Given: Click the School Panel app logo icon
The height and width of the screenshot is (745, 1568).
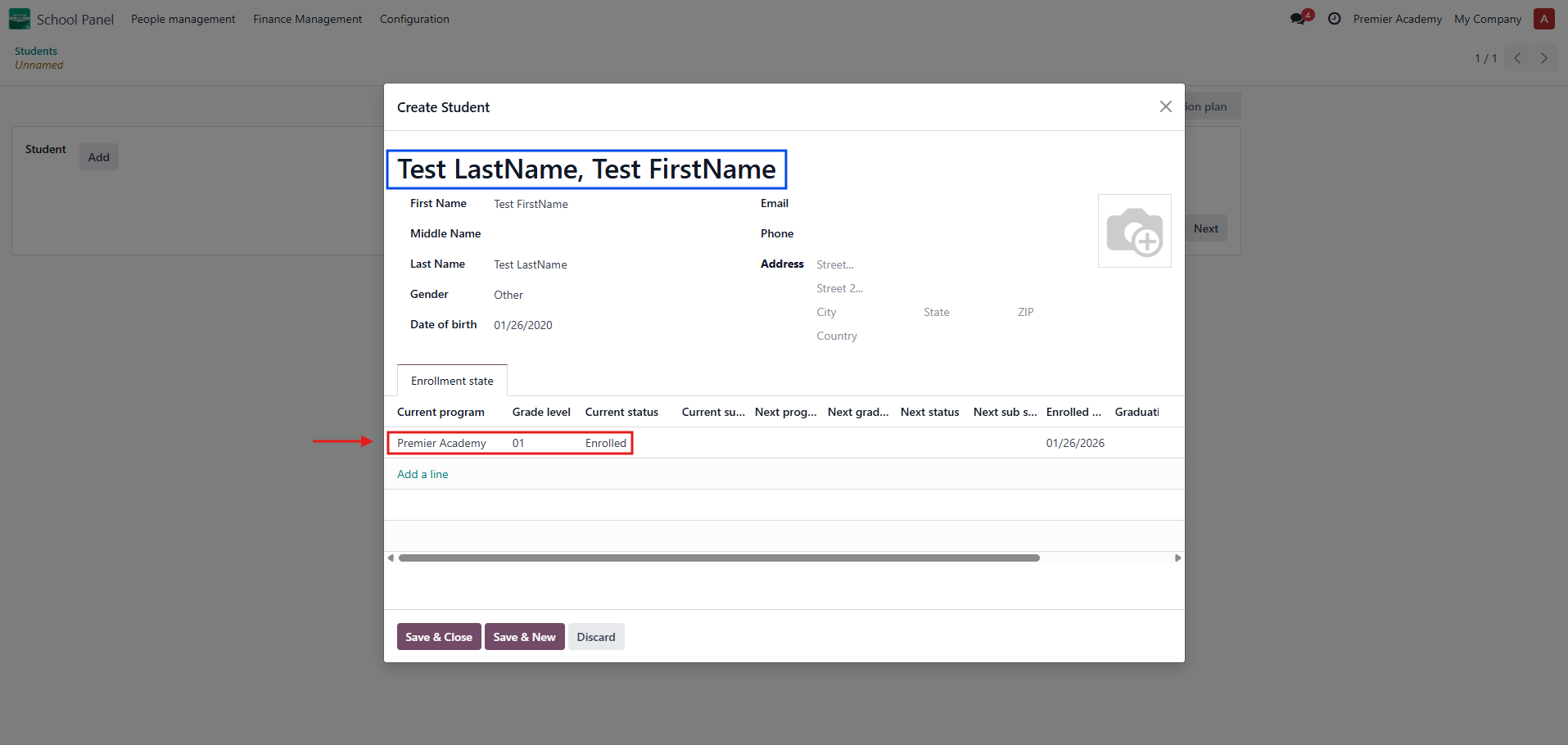Looking at the screenshot, I should [x=20, y=19].
